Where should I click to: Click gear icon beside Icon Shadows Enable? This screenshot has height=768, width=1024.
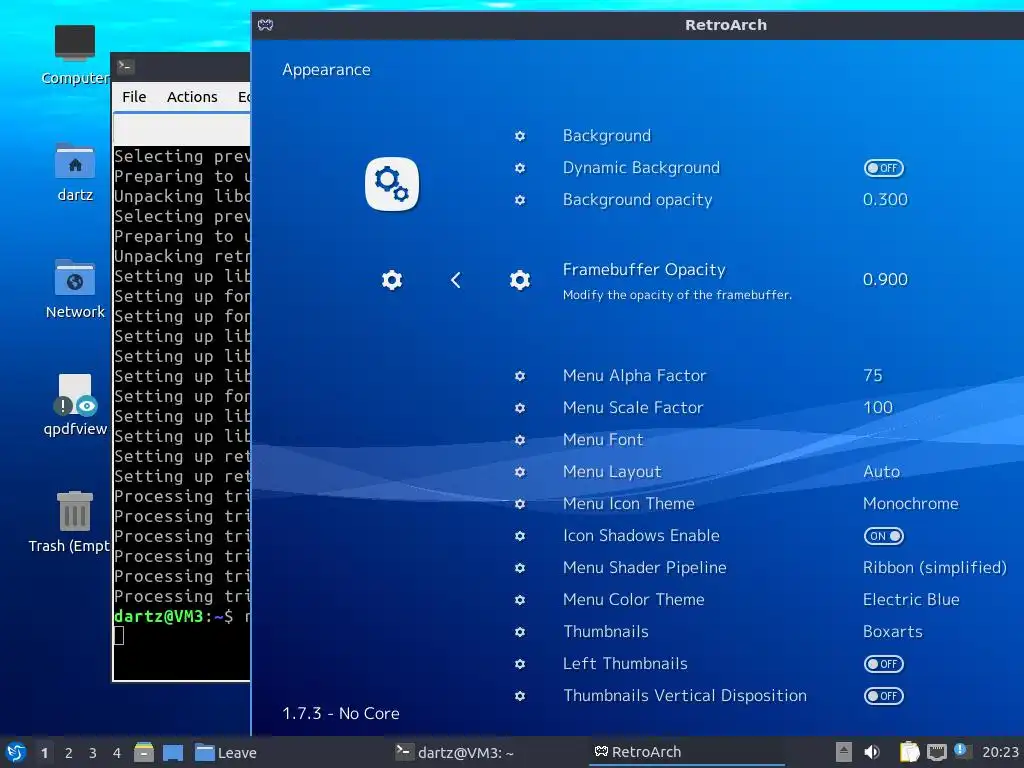click(x=520, y=536)
